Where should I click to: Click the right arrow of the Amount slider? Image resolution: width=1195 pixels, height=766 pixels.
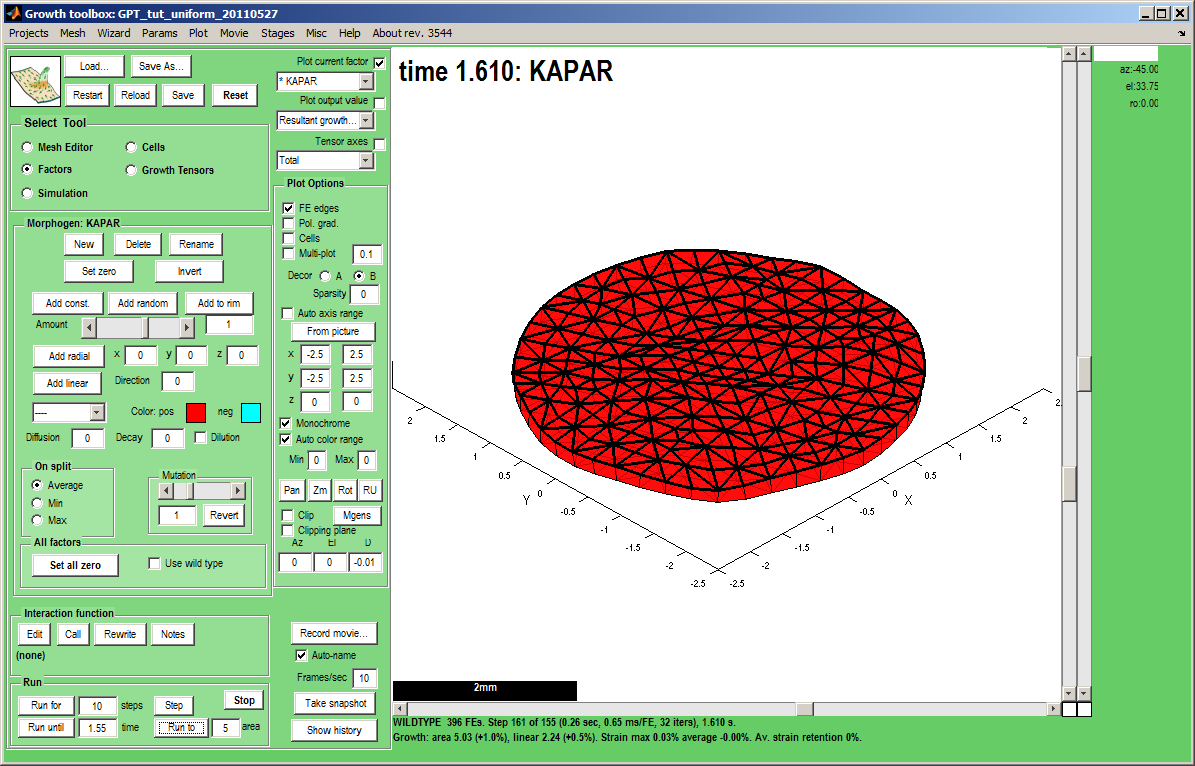tap(187, 327)
